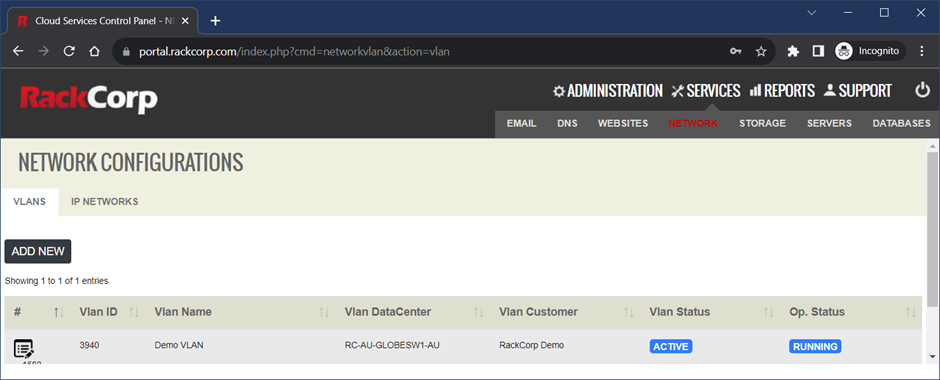This screenshot has height=380, width=940.
Task: Sort table by Op. Status arrows
Action: 911,312
